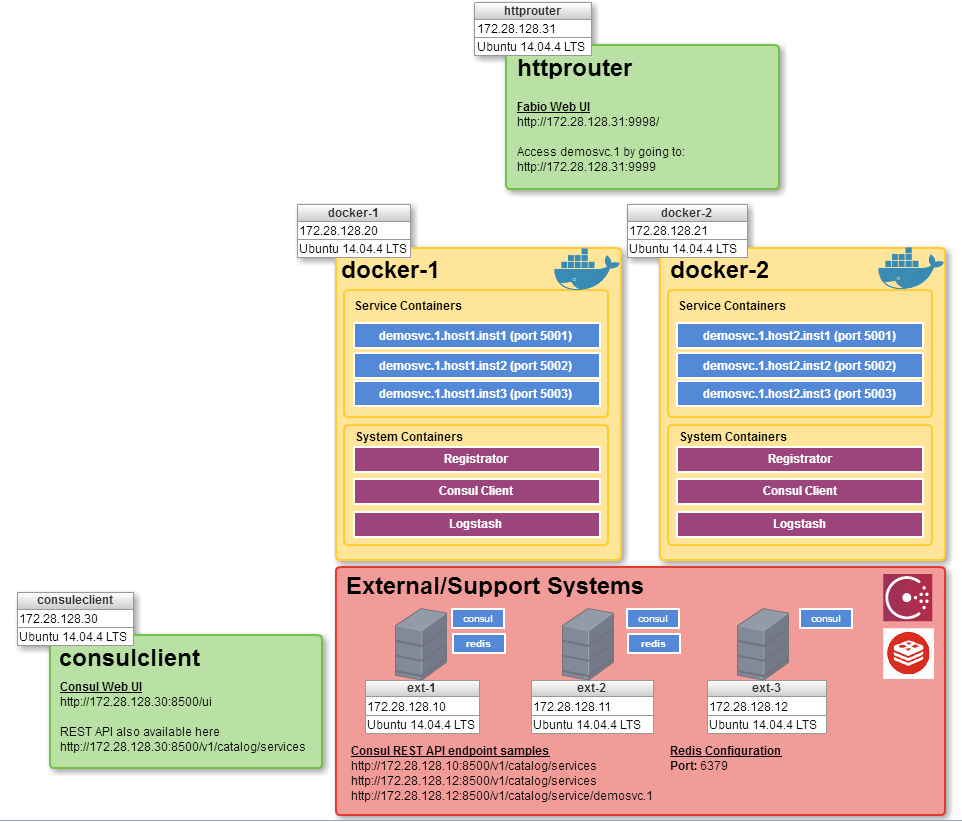Click the redis tag beside ext-1

pyautogui.click(x=479, y=644)
